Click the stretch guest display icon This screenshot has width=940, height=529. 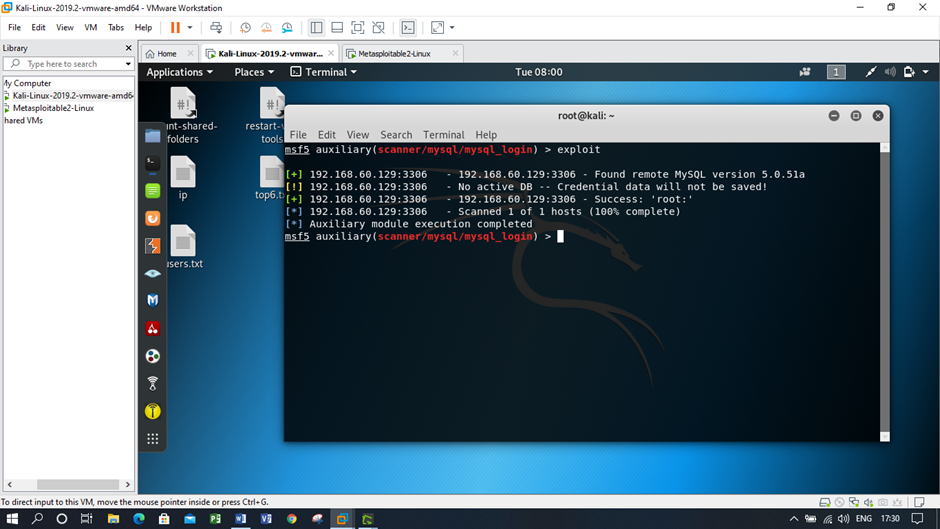pyautogui.click(x=438, y=28)
